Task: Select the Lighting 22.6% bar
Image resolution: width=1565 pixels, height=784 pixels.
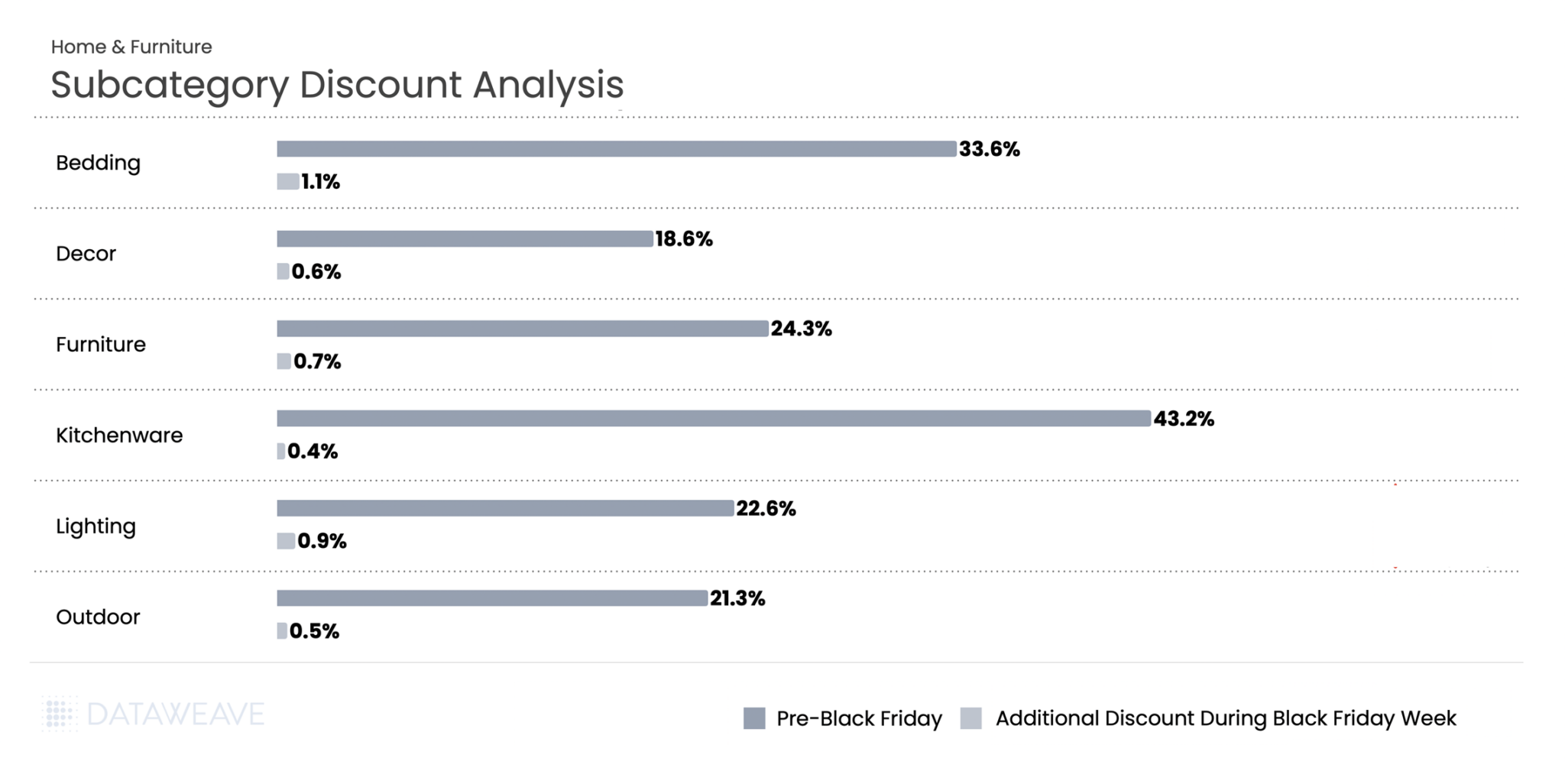Action: pyautogui.click(x=505, y=509)
